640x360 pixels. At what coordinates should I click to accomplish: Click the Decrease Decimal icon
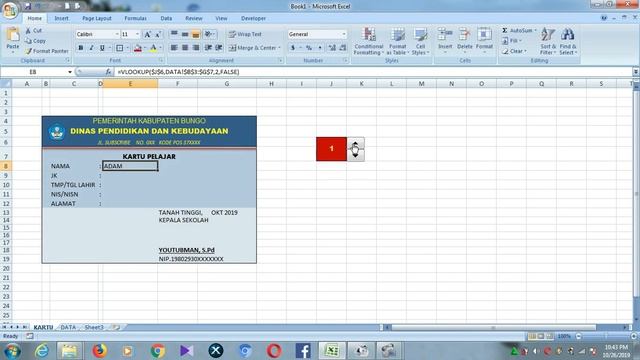tap(342, 48)
